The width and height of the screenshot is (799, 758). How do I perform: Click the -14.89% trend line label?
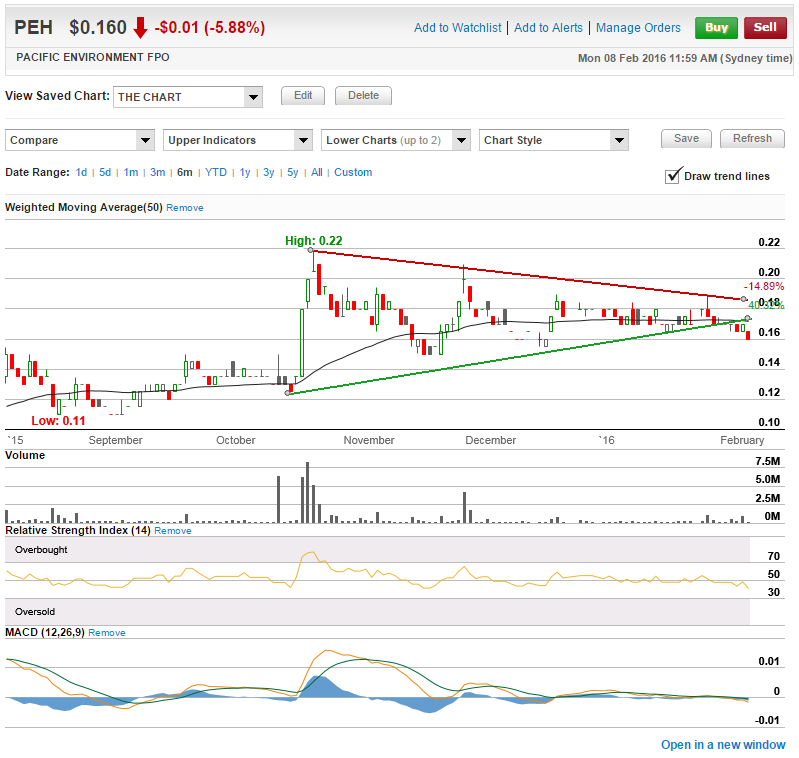click(763, 286)
